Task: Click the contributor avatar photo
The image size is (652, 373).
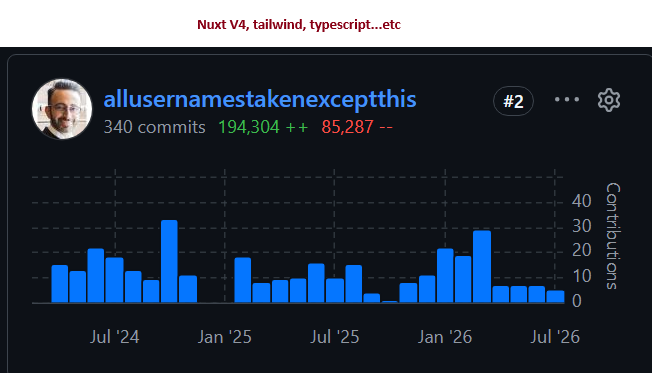Action: [x=62, y=109]
